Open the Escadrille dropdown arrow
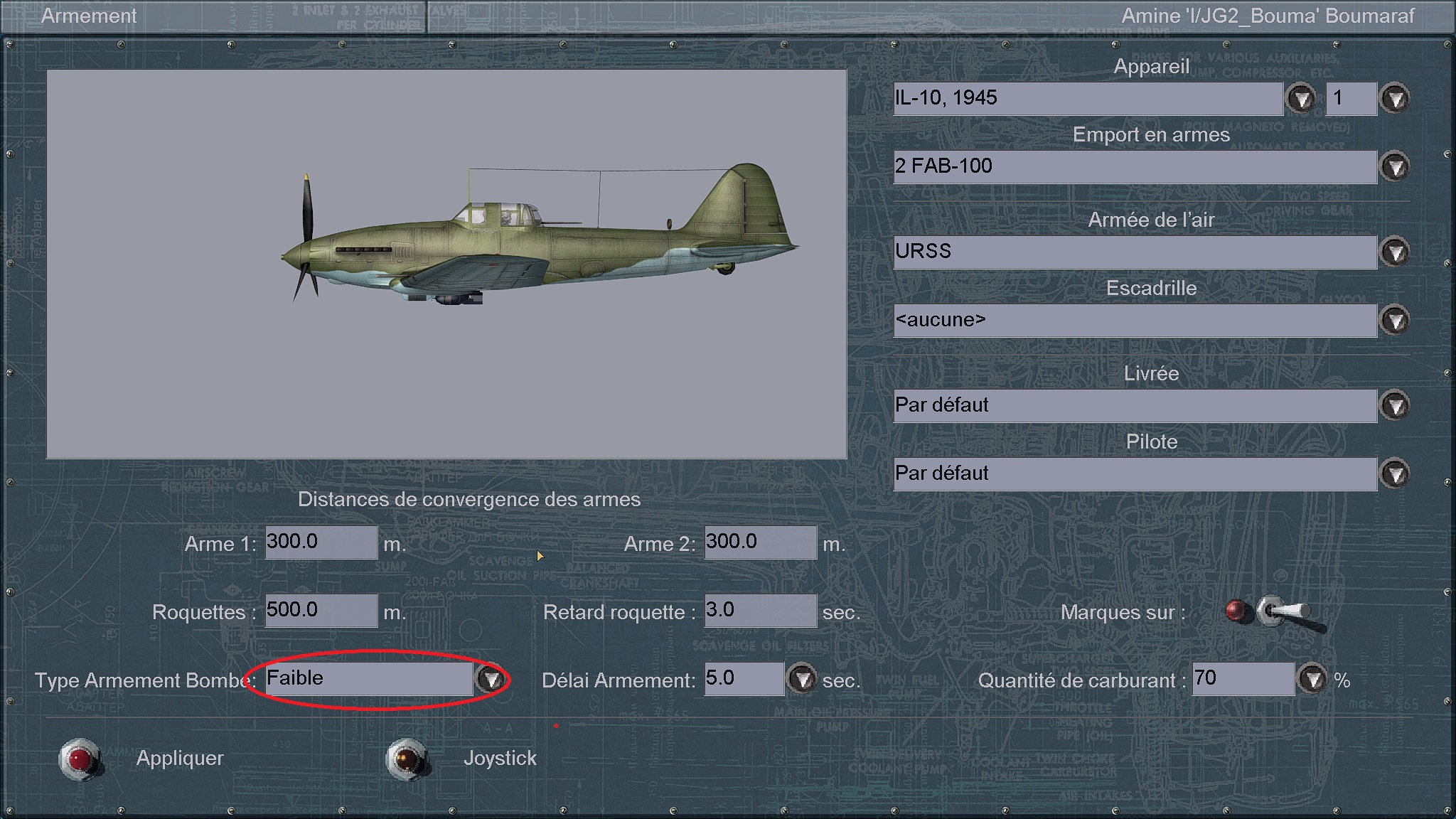1456x819 pixels. coord(1394,320)
